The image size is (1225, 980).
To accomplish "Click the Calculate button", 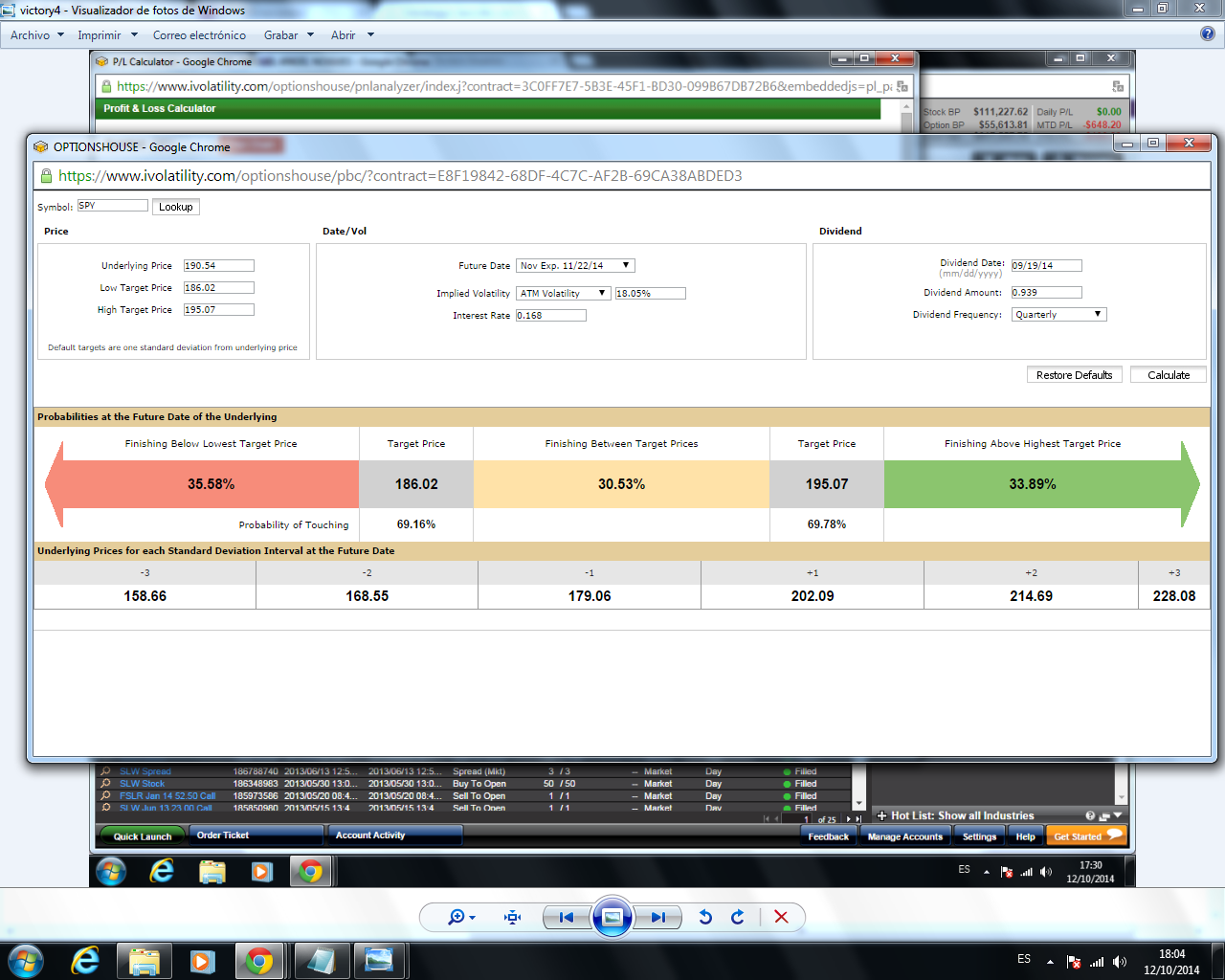I will pyautogui.click(x=1169, y=375).
